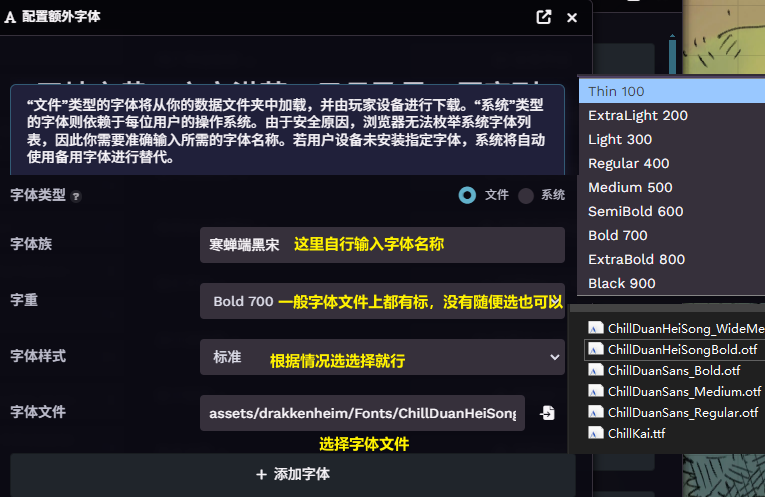
Task: Select the 系统 font type radio button
Action: tap(525, 196)
